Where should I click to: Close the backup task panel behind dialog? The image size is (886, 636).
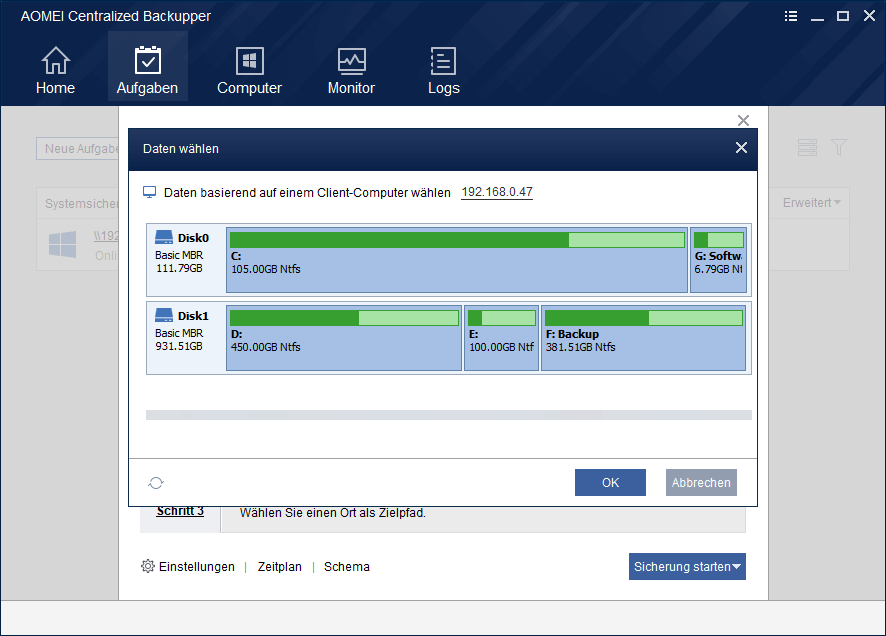tap(743, 120)
